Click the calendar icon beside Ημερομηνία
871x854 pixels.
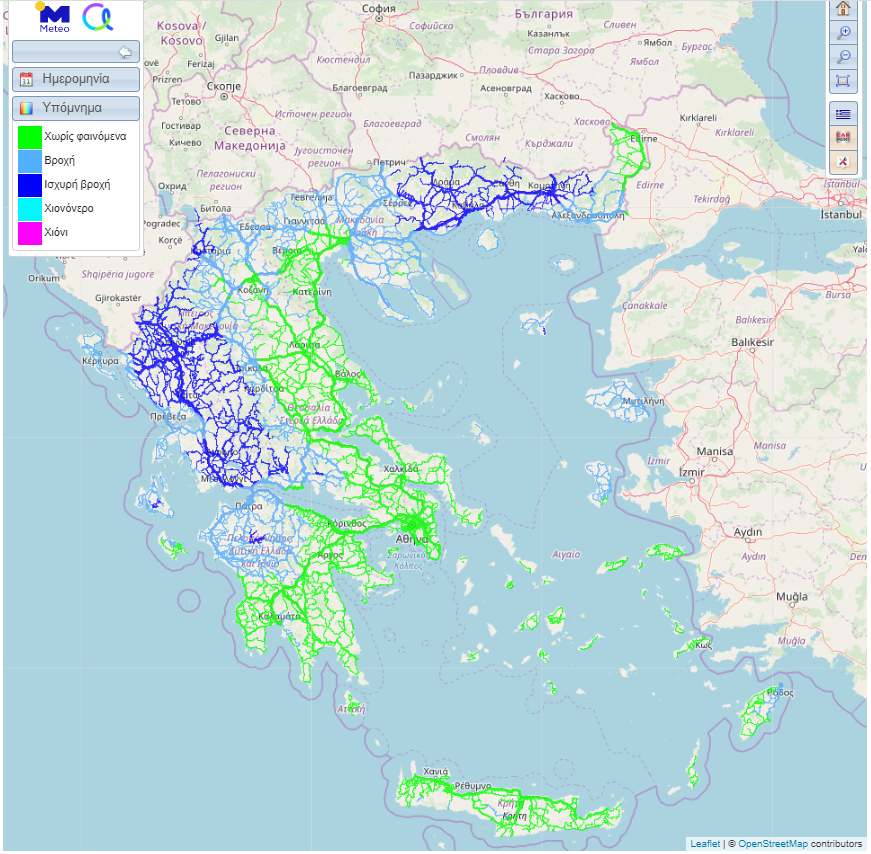[x=27, y=80]
